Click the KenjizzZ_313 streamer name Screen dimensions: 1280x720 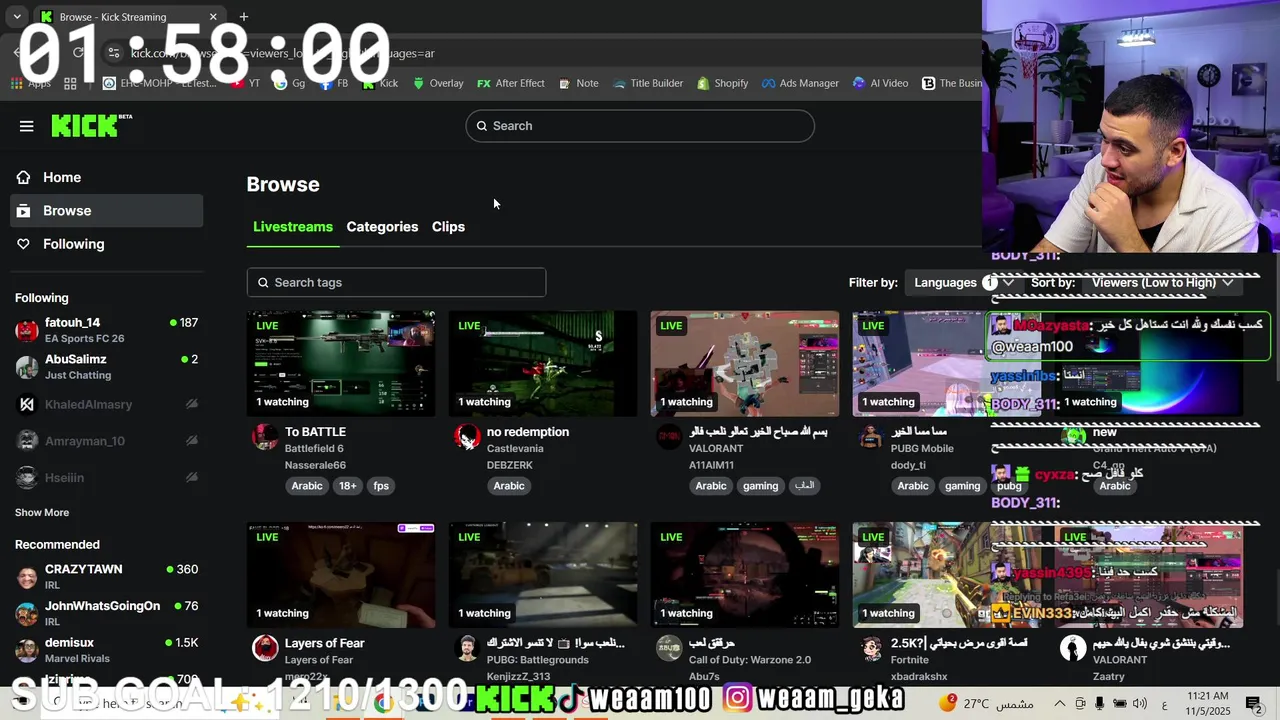coord(519,677)
